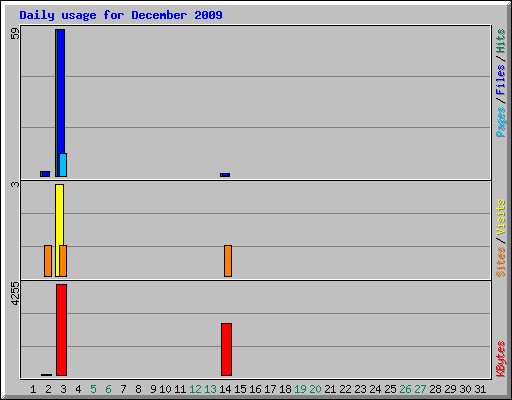Click day label '8' on the axis
This screenshot has height=400, width=512.
click(x=138, y=389)
